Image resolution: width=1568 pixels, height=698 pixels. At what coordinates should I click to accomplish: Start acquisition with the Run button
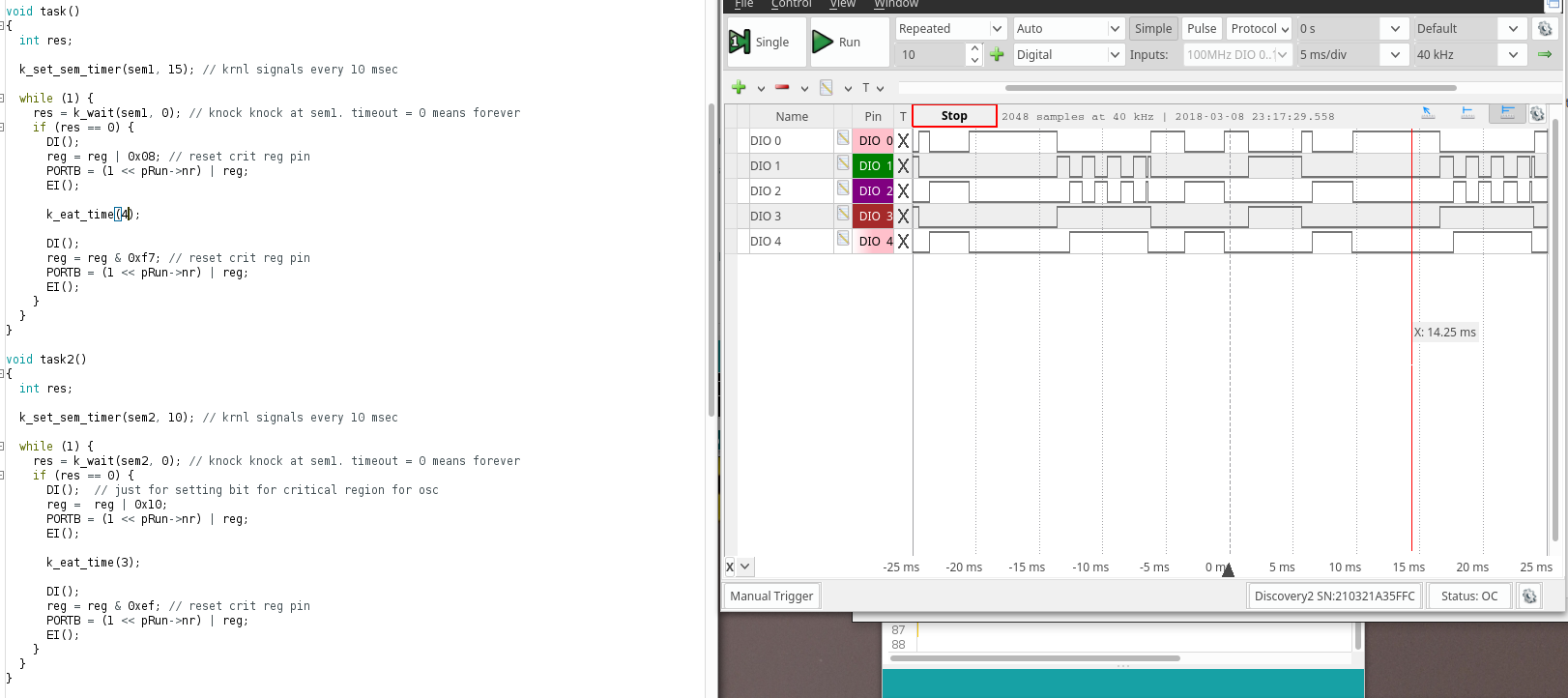tap(837, 43)
